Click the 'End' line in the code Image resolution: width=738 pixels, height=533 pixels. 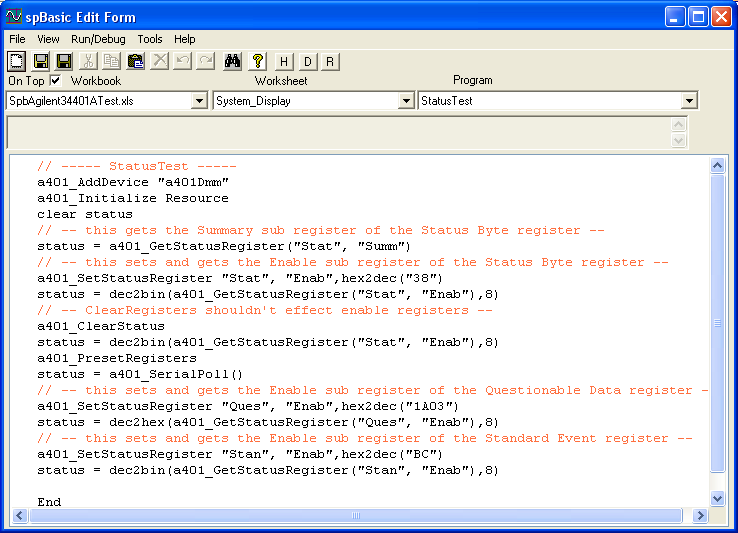point(49,502)
